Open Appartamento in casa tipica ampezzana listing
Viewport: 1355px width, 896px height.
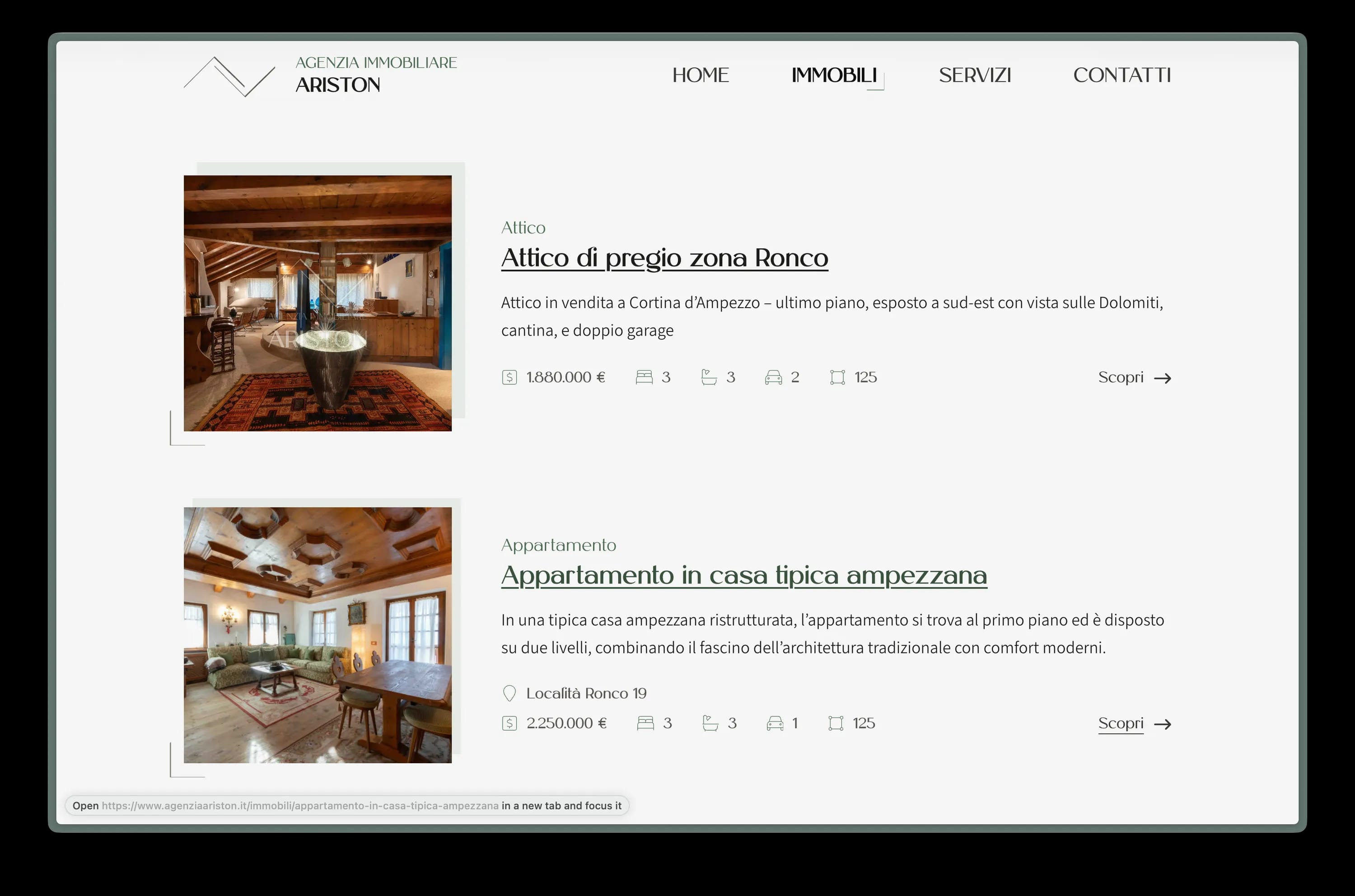click(x=743, y=575)
